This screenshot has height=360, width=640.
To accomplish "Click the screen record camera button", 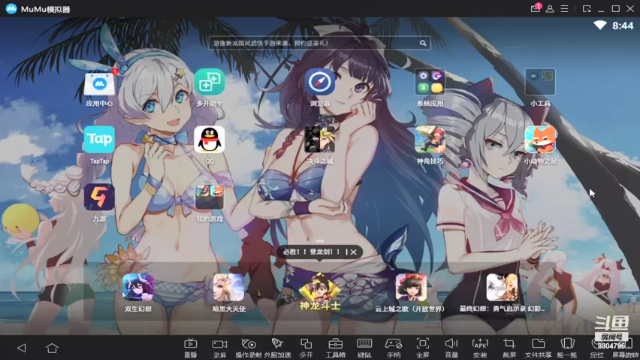I will [219, 348].
